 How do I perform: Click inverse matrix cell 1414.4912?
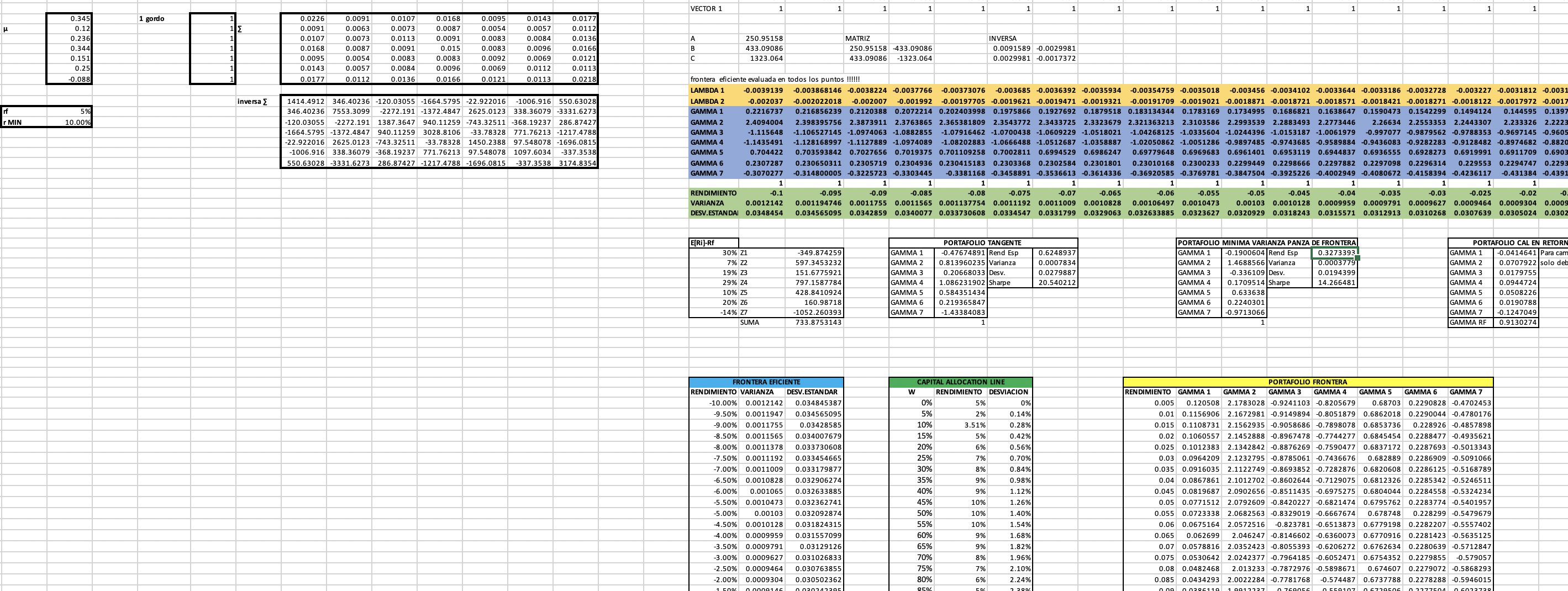pyautogui.click(x=303, y=102)
